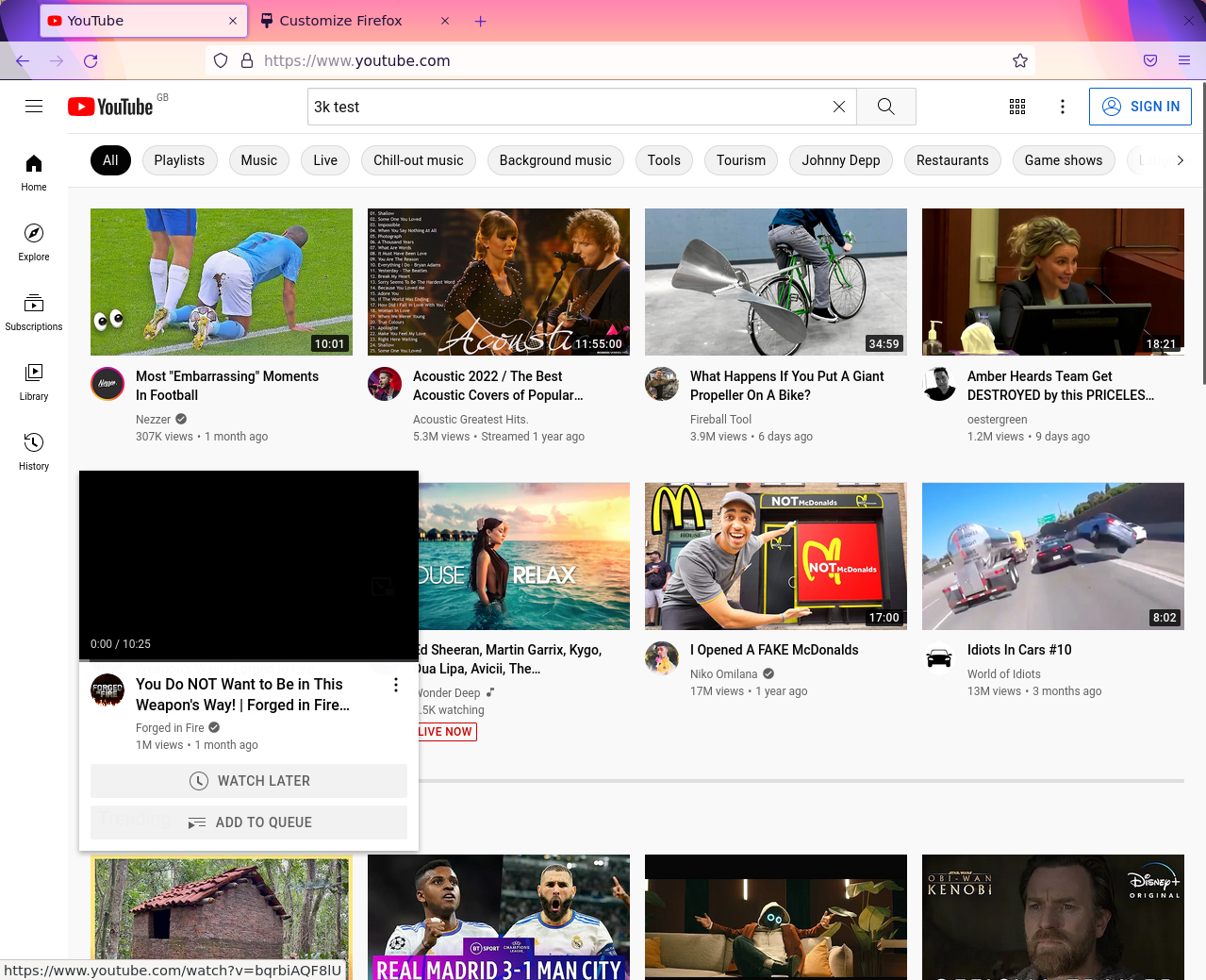Select the Chill-out music chip
This screenshot has width=1206, height=980.
tap(419, 160)
